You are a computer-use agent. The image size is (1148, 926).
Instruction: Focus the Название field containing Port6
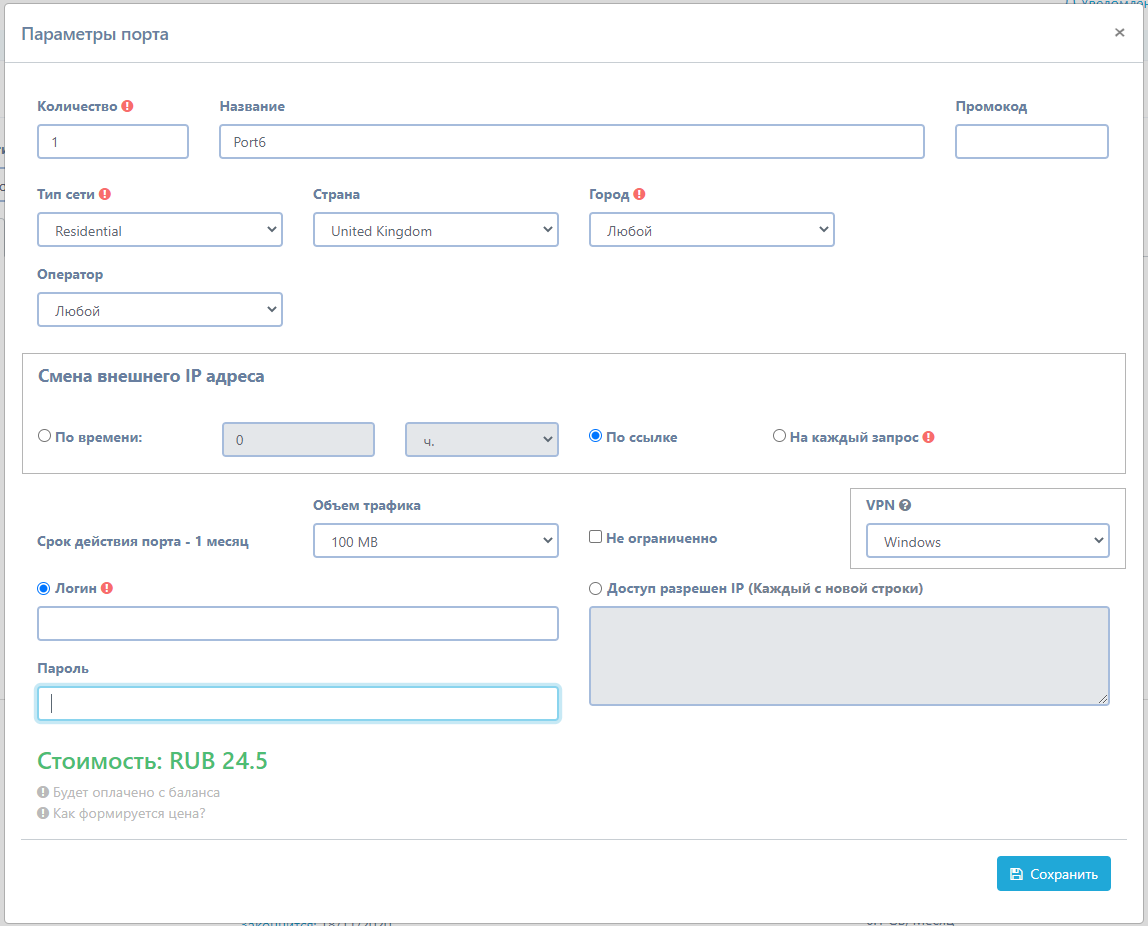571,142
